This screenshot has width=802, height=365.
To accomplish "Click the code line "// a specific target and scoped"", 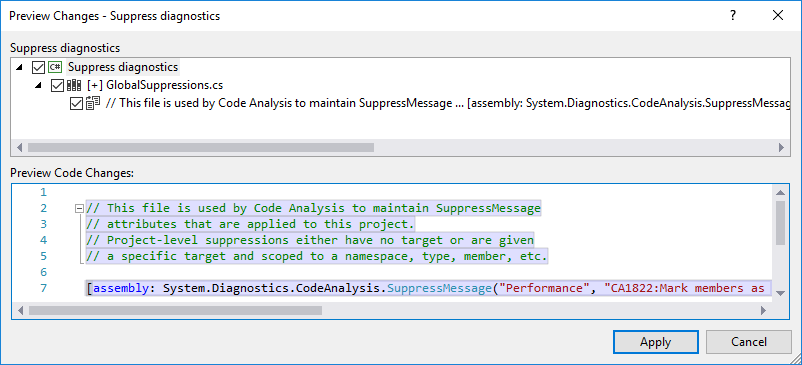I will point(317,256).
